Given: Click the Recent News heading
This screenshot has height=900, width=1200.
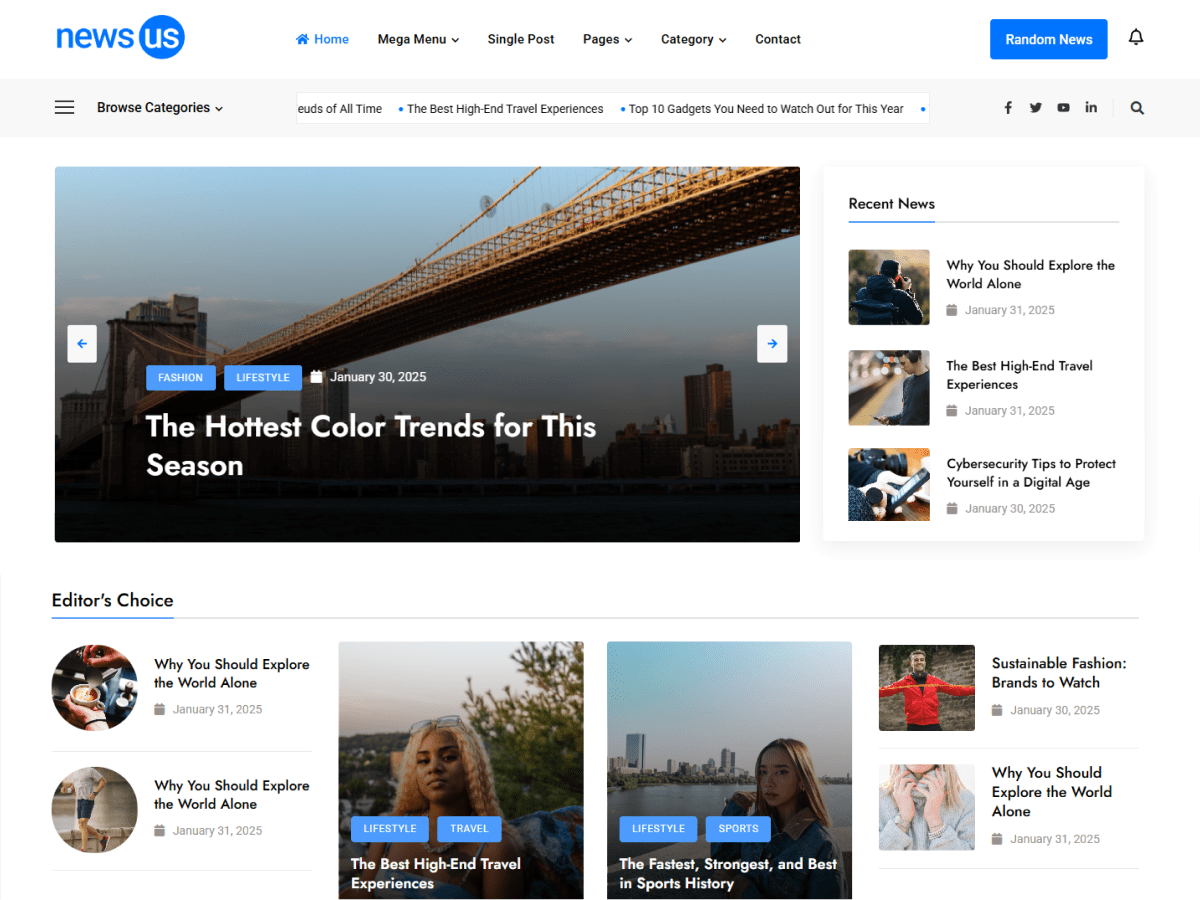Looking at the screenshot, I should point(892,203).
